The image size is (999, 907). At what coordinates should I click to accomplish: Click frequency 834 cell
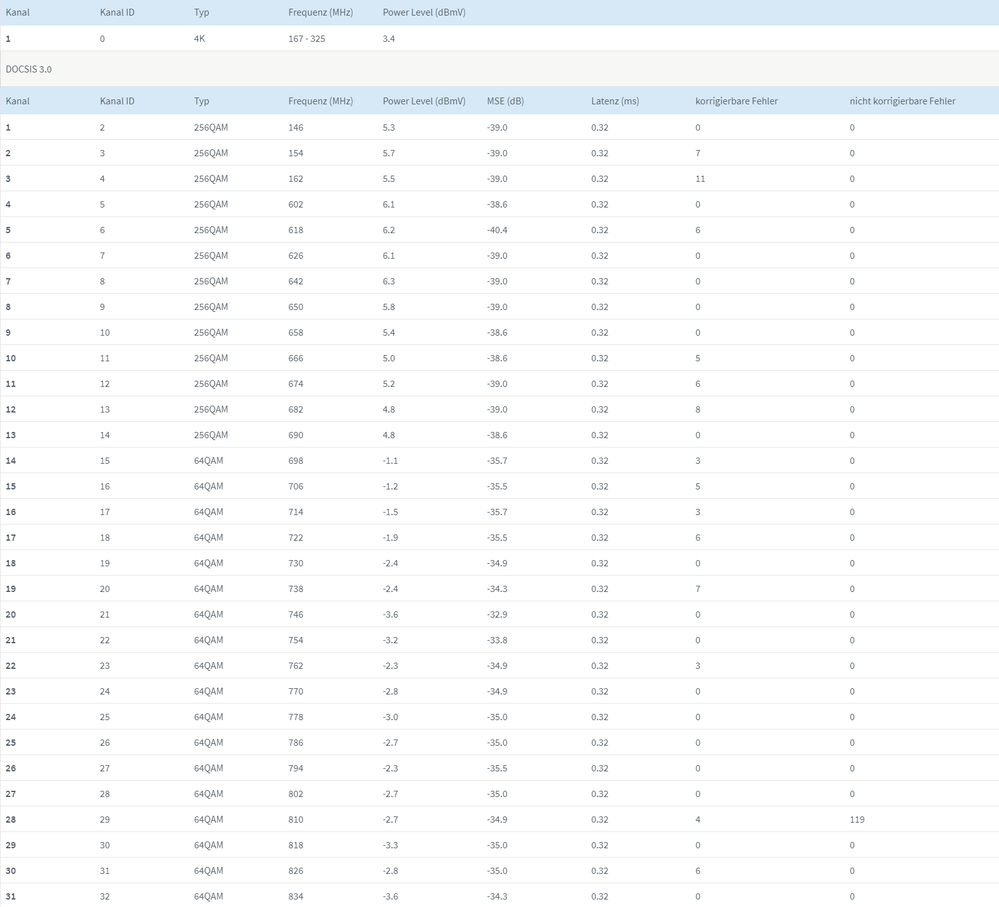pyautogui.click(x=296, y=897)
